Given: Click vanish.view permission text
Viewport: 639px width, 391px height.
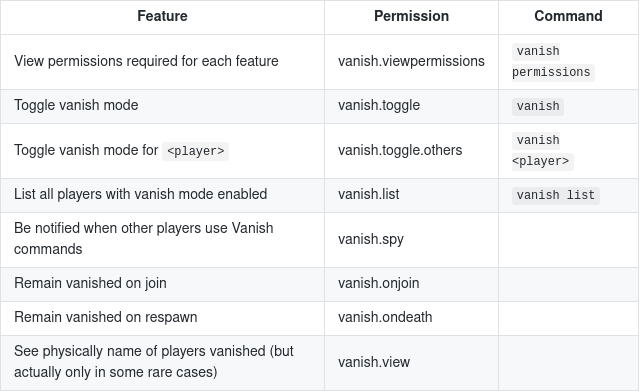Looking at the screenshot, I should 374,362.
